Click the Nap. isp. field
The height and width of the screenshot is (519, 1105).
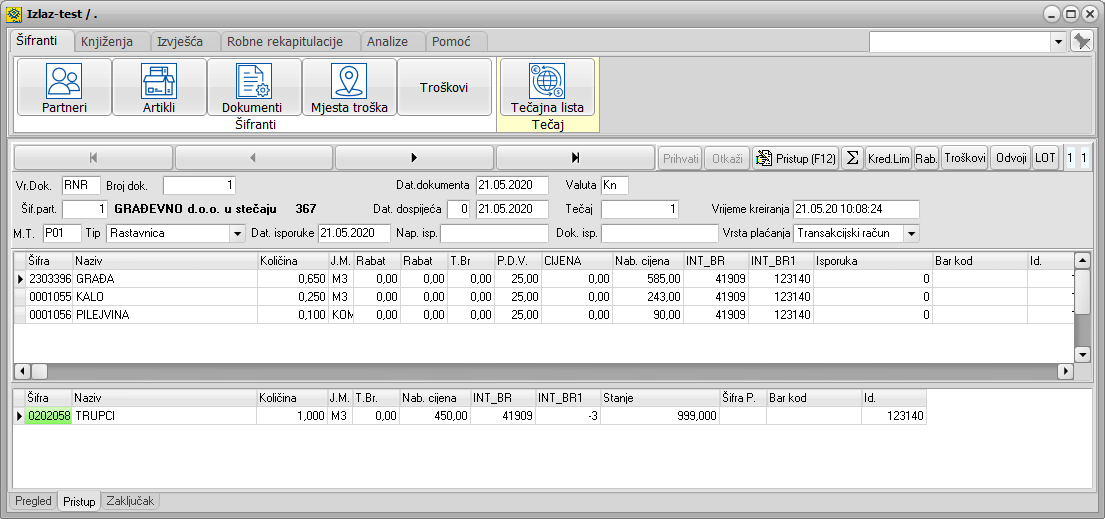[494, 233]
